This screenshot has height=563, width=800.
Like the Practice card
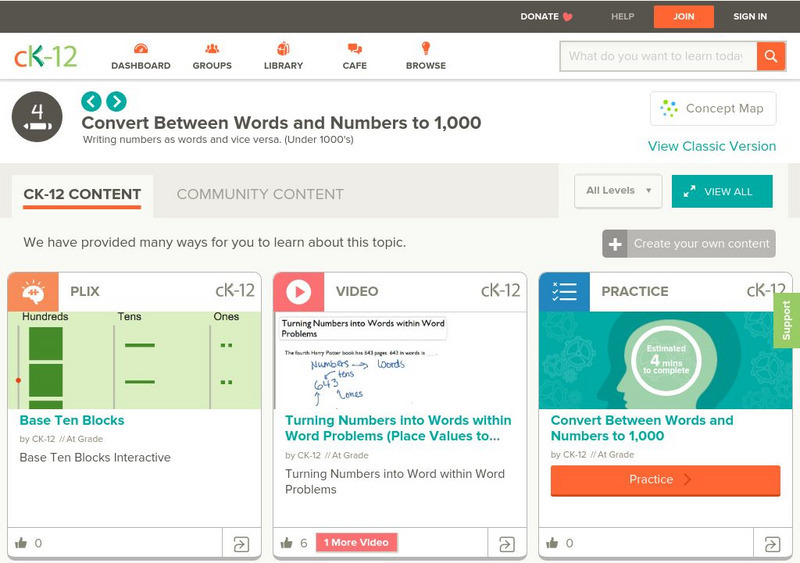click(x=553, y=543)
